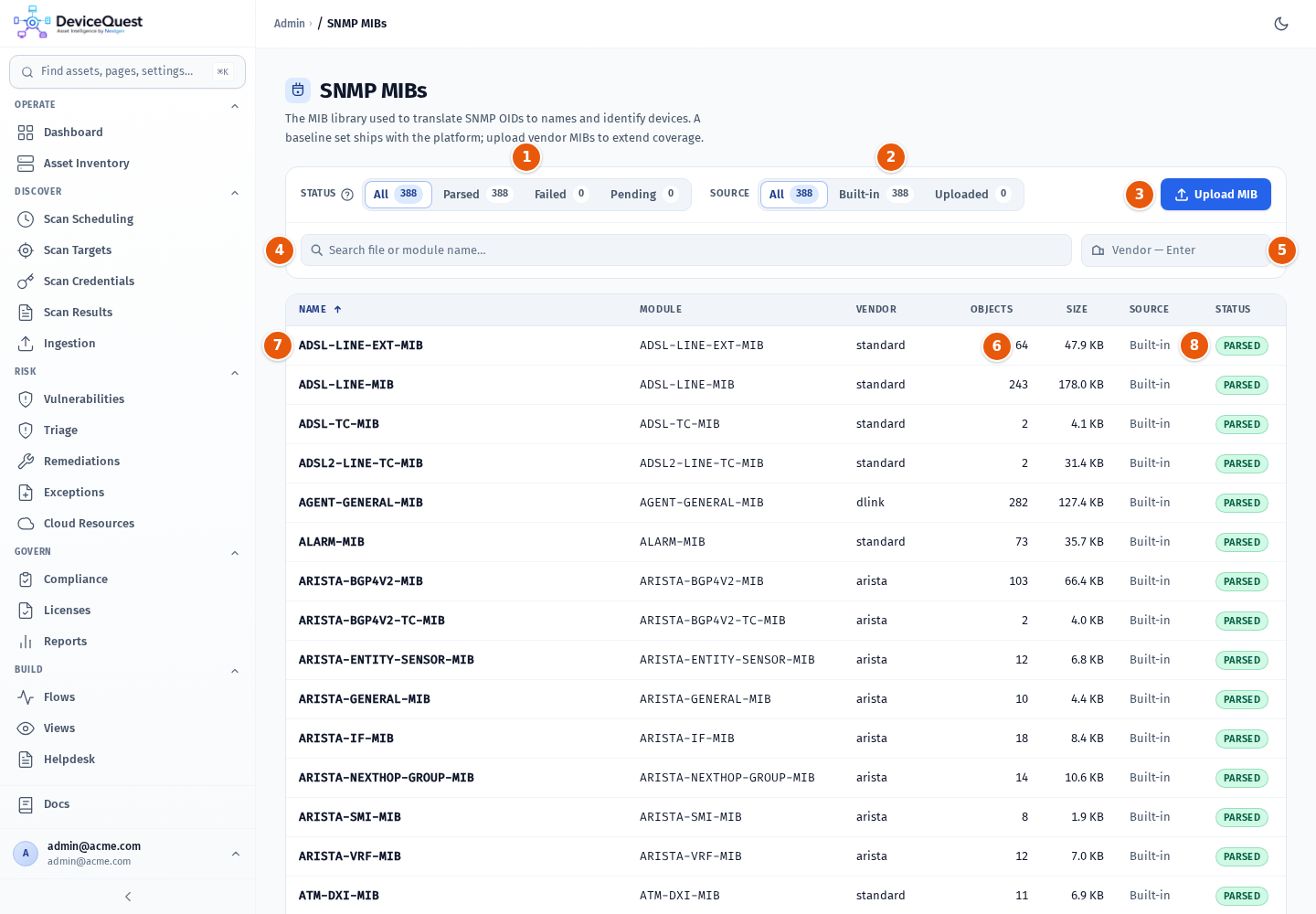Filter status by Parsed
The height and width of the screenshot is (914, 1316).
coord(477,195)
